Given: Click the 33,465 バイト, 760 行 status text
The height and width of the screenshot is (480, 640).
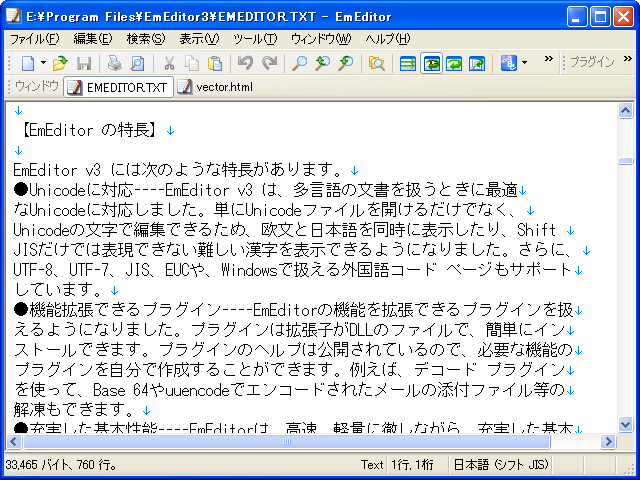Looking at the screenshot, I should click(61, 464).
